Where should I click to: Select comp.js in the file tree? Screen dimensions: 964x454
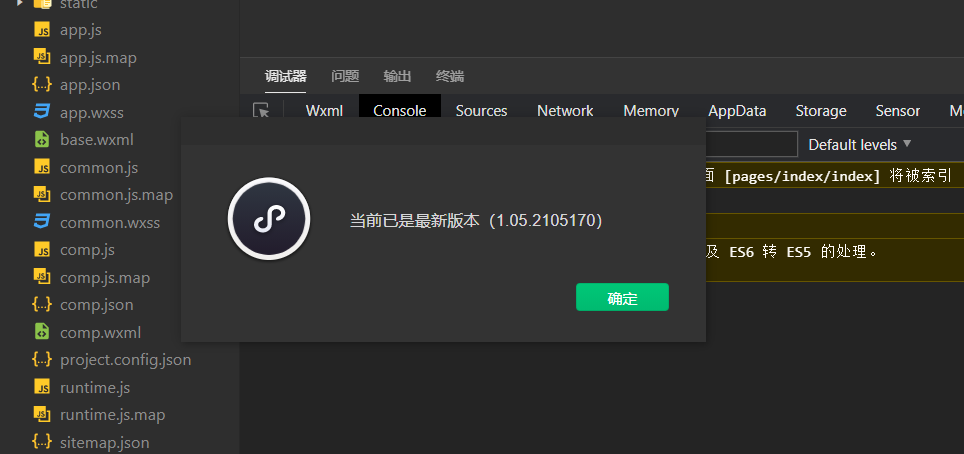pyautogui.click(x=87, y=250)
